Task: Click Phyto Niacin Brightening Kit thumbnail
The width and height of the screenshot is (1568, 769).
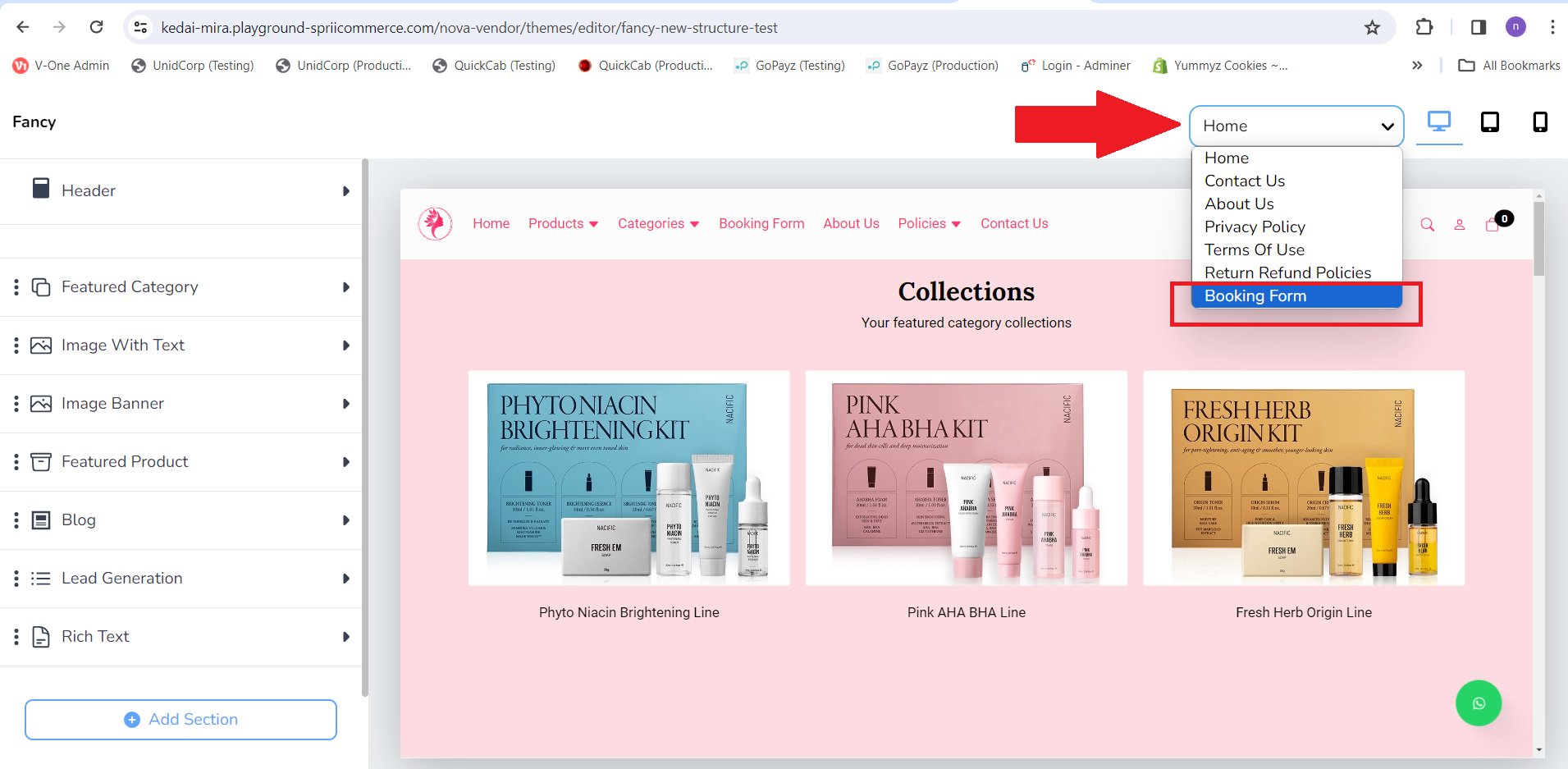Action: click(x=629, y=478)
